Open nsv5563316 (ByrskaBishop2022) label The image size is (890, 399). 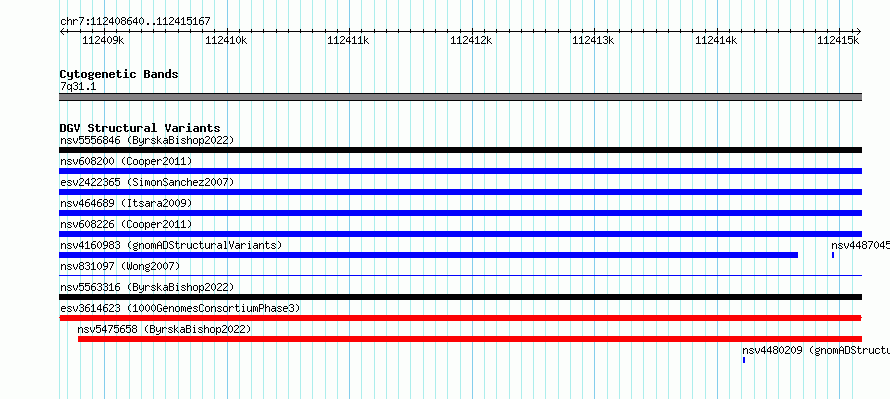[x=147, y=287]
